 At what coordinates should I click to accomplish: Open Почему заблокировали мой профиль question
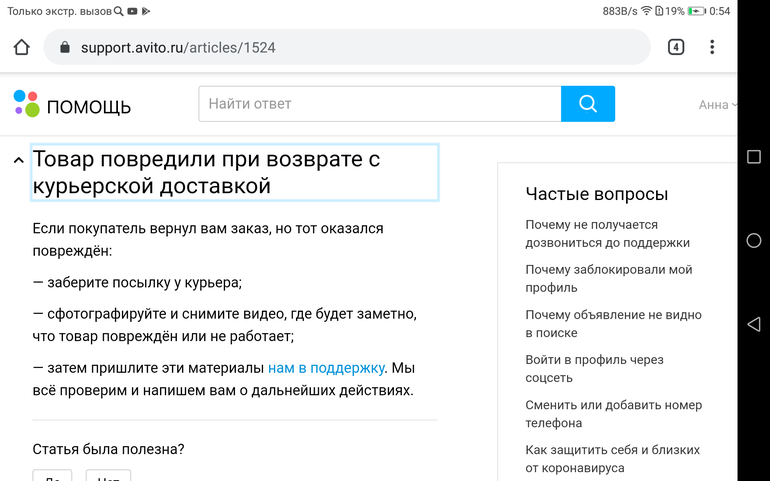tap(608, 279)
